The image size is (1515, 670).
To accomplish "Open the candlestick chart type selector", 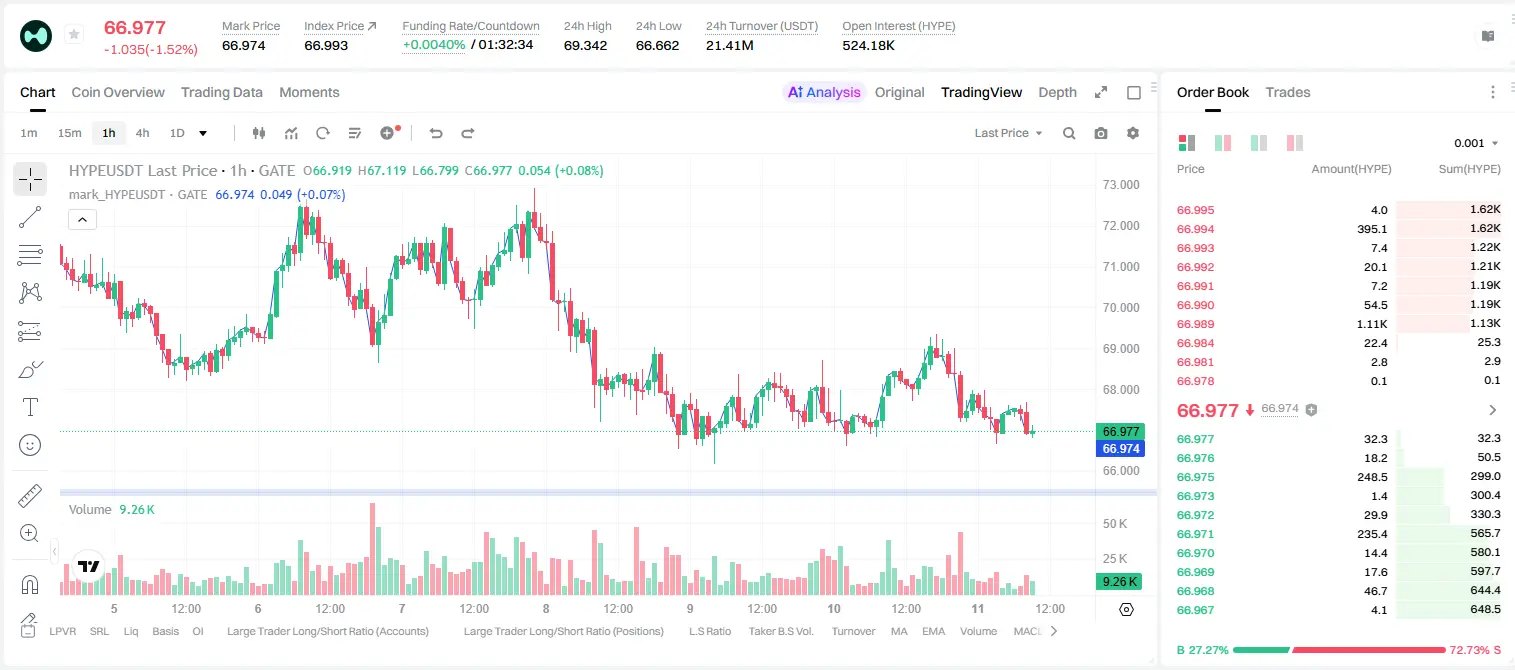I will [x=259, y=133].
